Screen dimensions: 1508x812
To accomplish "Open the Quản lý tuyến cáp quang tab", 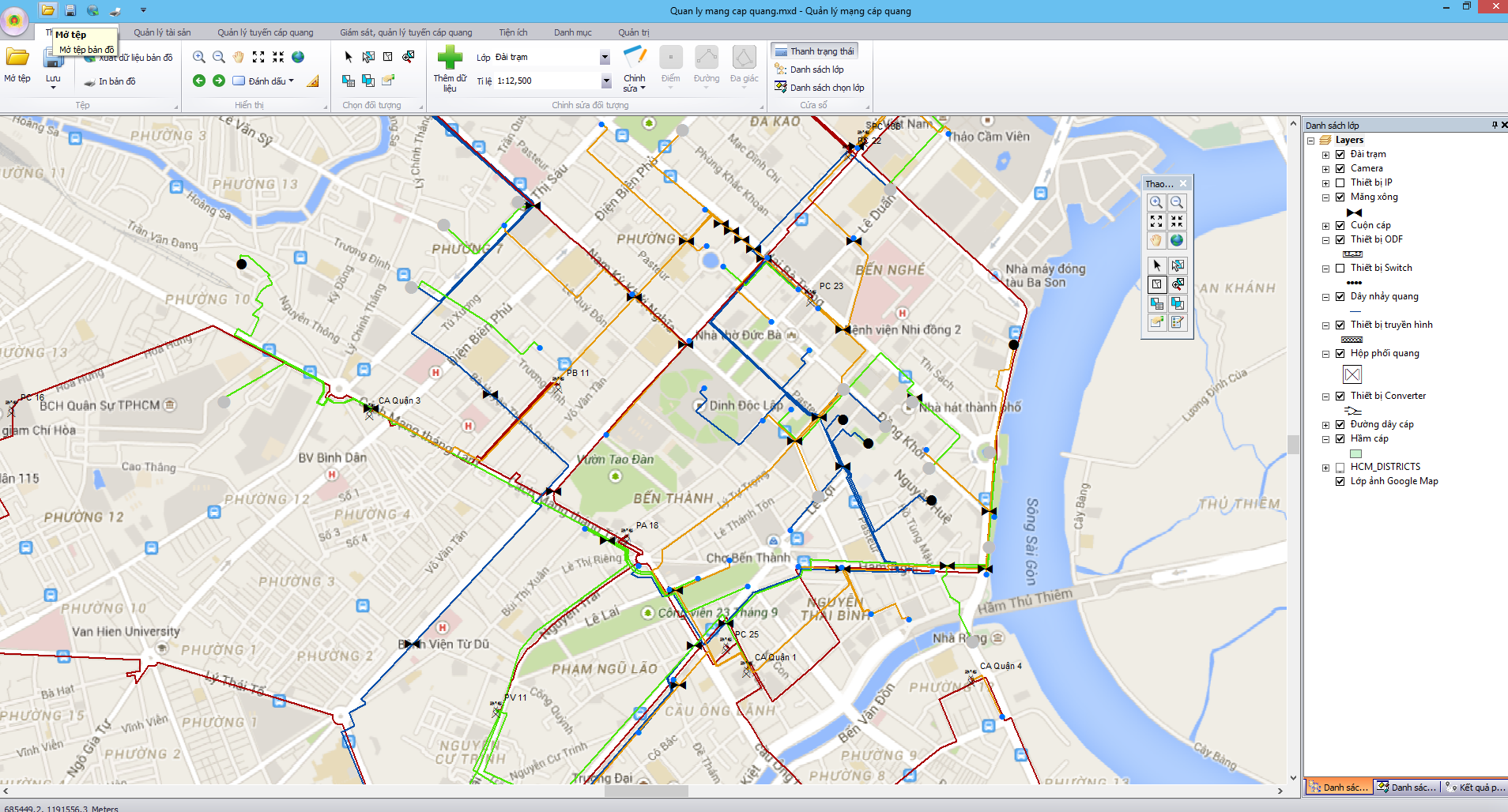I will click(266, 32).
